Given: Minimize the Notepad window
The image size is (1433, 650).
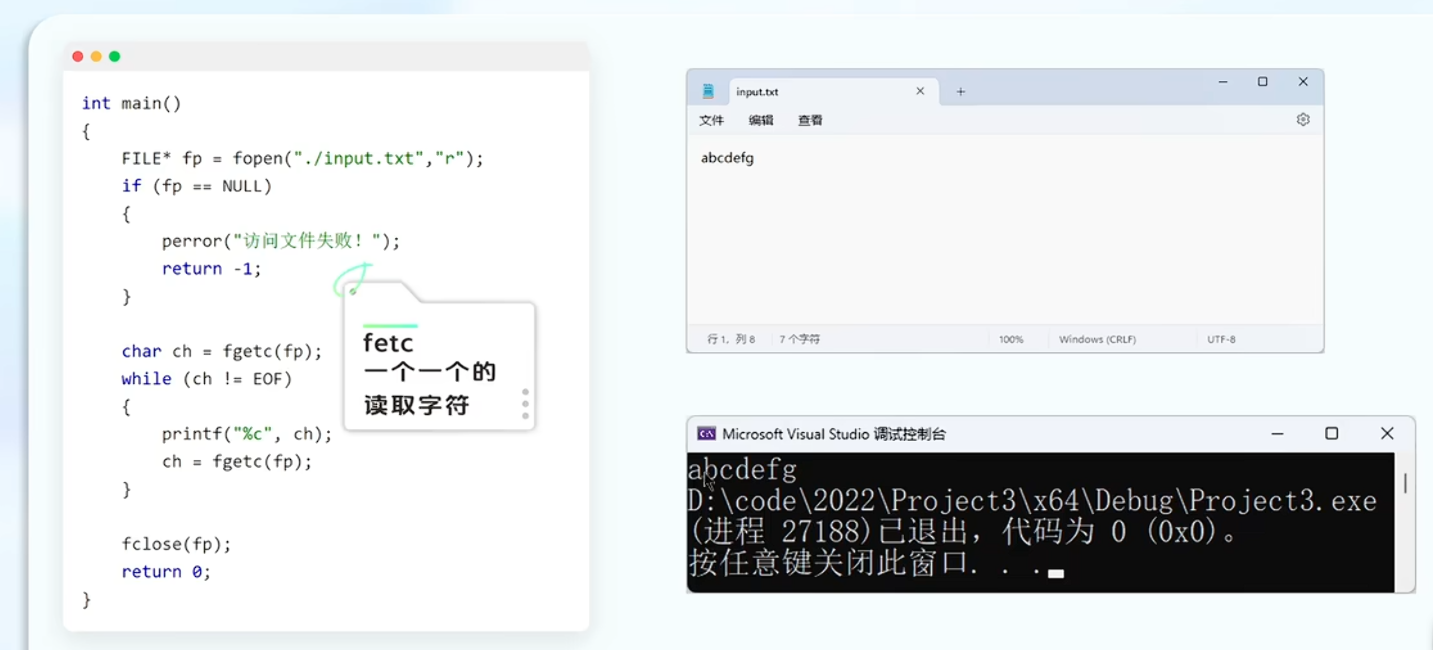Looking at the screenshot, I should (x=1222, y=82).
